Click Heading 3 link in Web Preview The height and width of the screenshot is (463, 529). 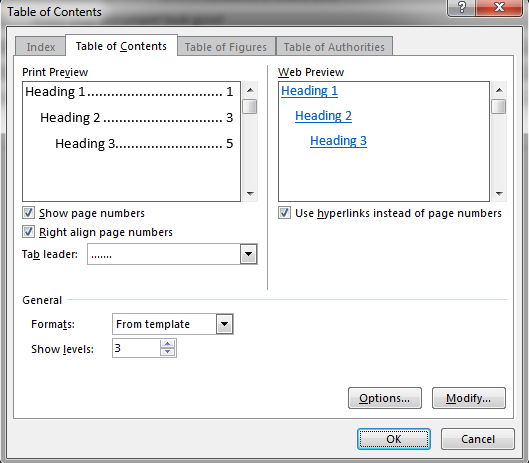tap(338, 141)
